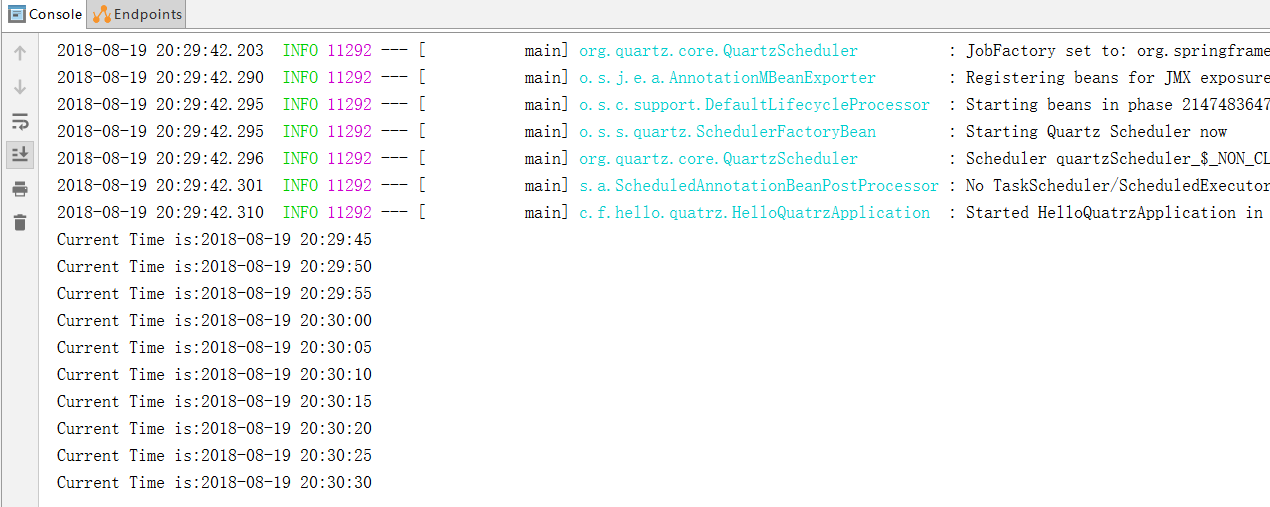1270x507 pixels.
Task: Click the SchedulerFactoryBean logger name
Action: pos(727,131)
